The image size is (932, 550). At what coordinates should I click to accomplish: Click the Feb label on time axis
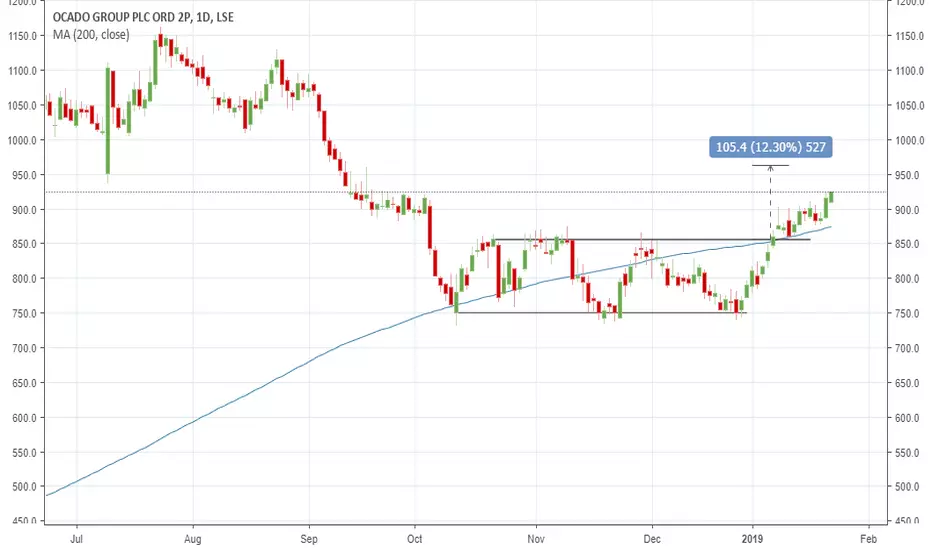[868, 539]
